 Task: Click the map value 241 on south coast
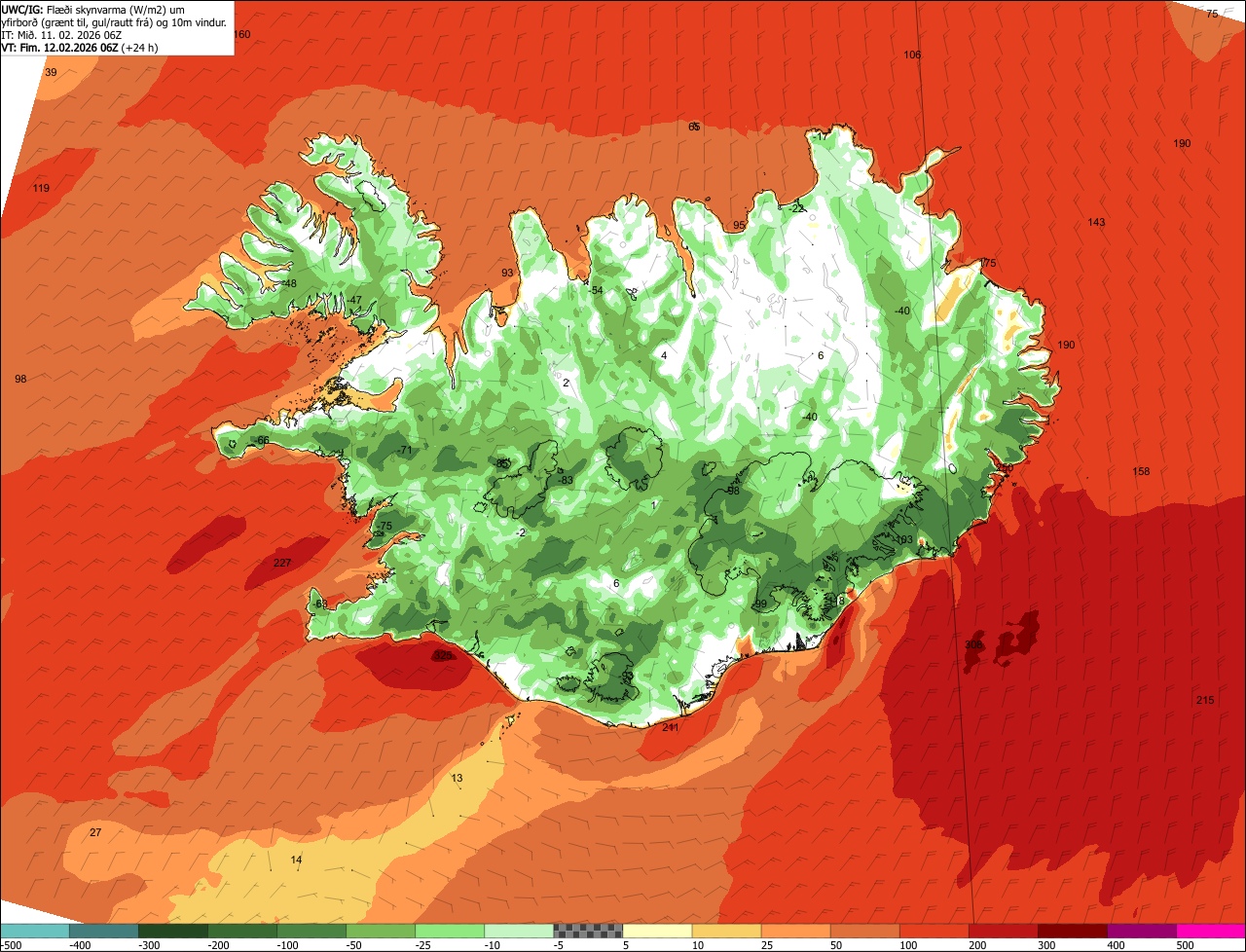click(x=671, y=727)
